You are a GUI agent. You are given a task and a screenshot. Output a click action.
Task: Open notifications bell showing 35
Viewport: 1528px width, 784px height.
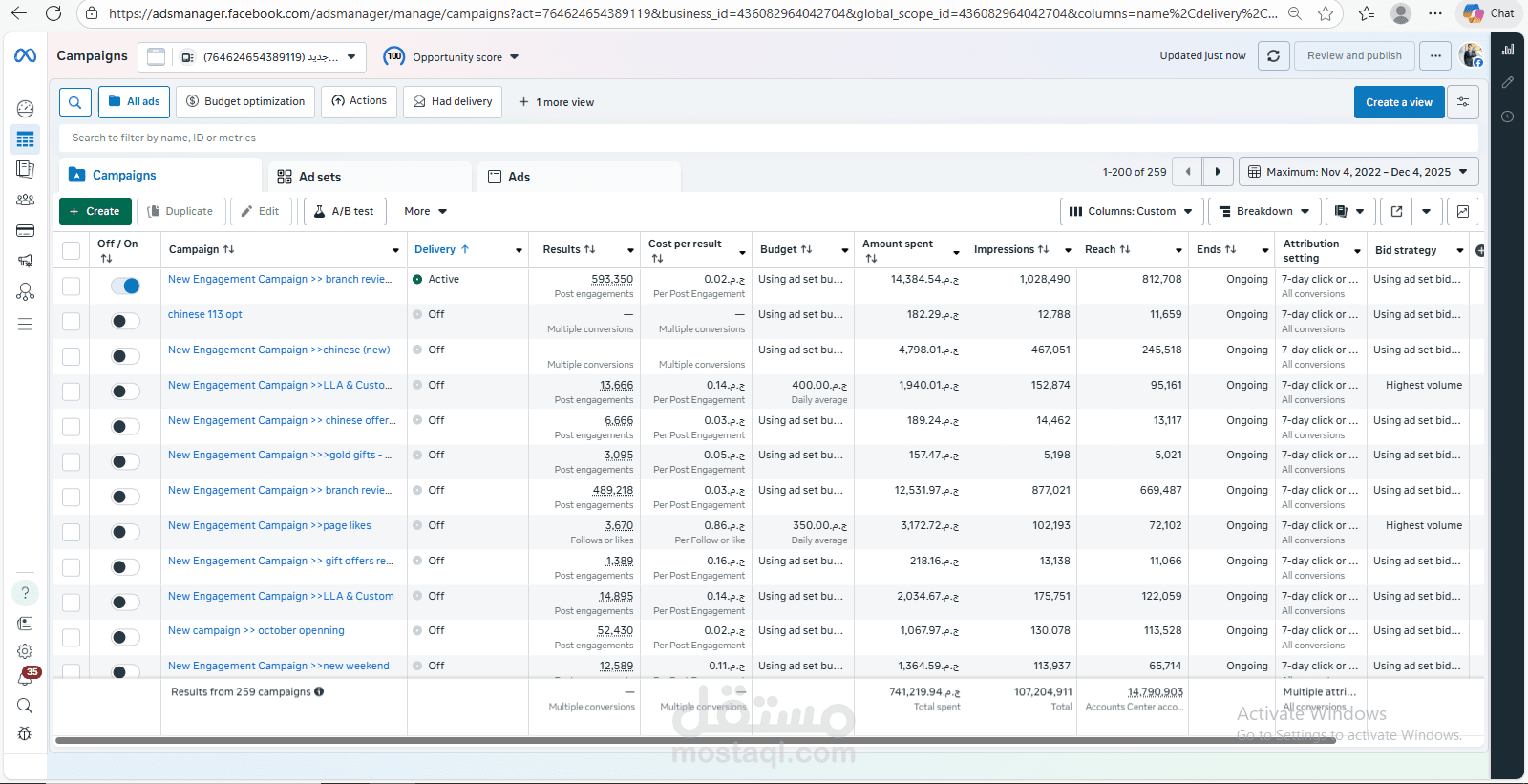click(x=26, y=677)
